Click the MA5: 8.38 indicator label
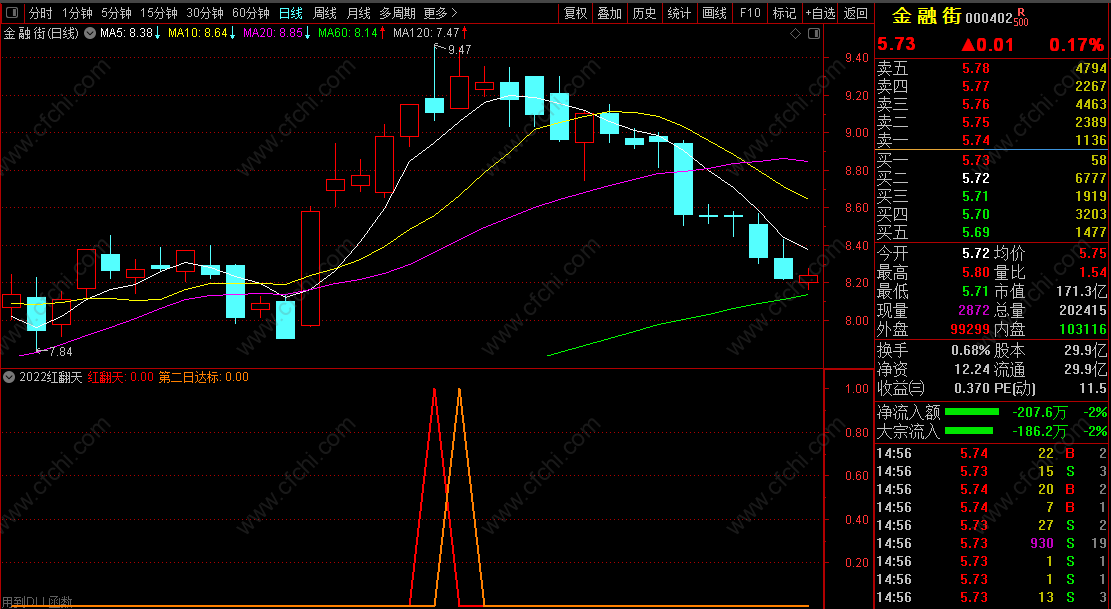Viewport: 1111px width, 609px height. (x=130, y=33)
